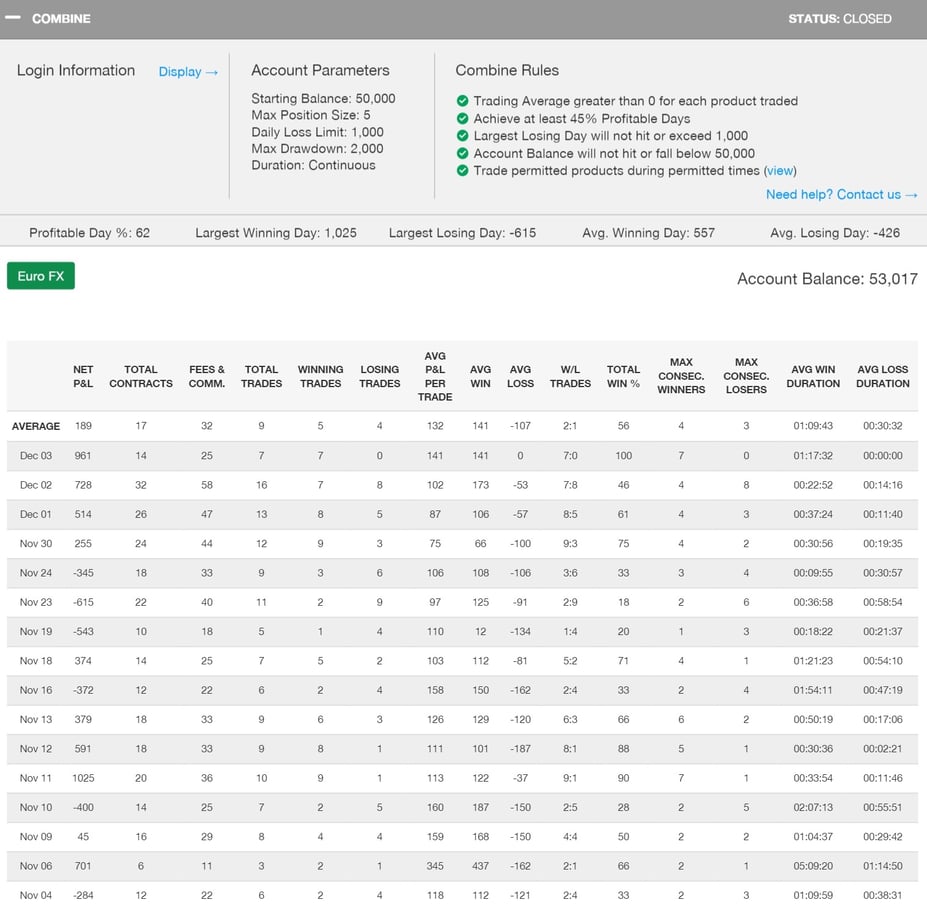Click green check beside Largest Losing Day rule
The width and height of the screenshot is (927, 908).
pyautogui.click(x=462, y=136)
